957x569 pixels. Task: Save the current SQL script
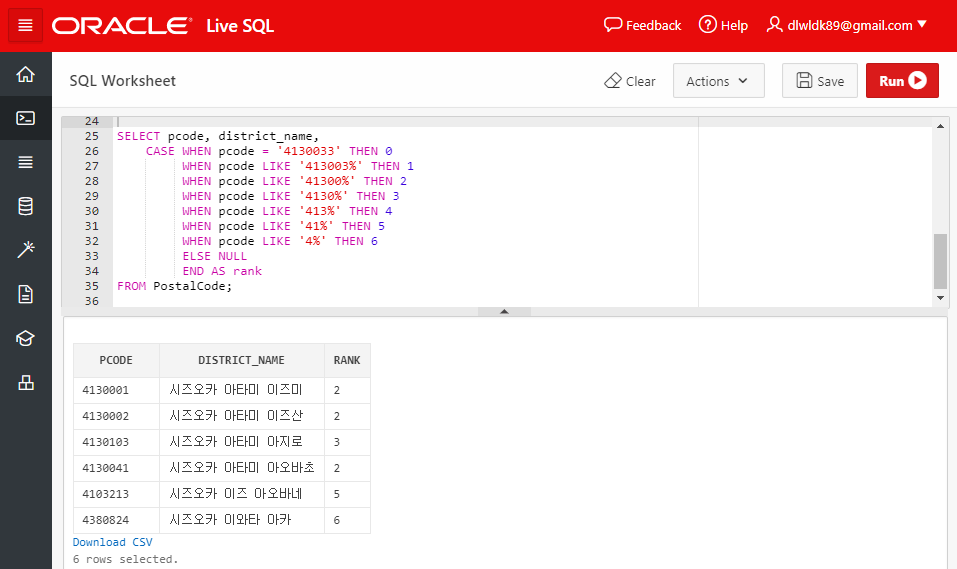[x=820, y=81]
